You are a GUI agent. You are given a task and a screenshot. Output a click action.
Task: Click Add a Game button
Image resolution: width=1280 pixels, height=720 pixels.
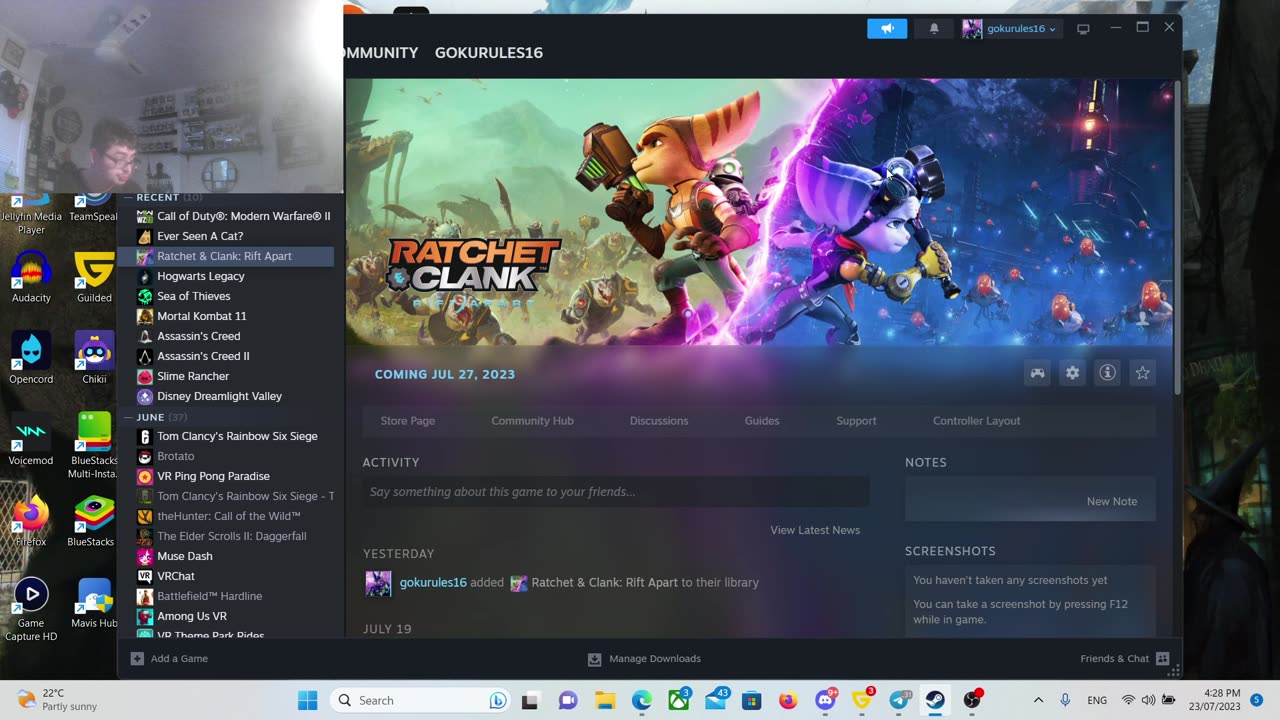click(169, 659)
